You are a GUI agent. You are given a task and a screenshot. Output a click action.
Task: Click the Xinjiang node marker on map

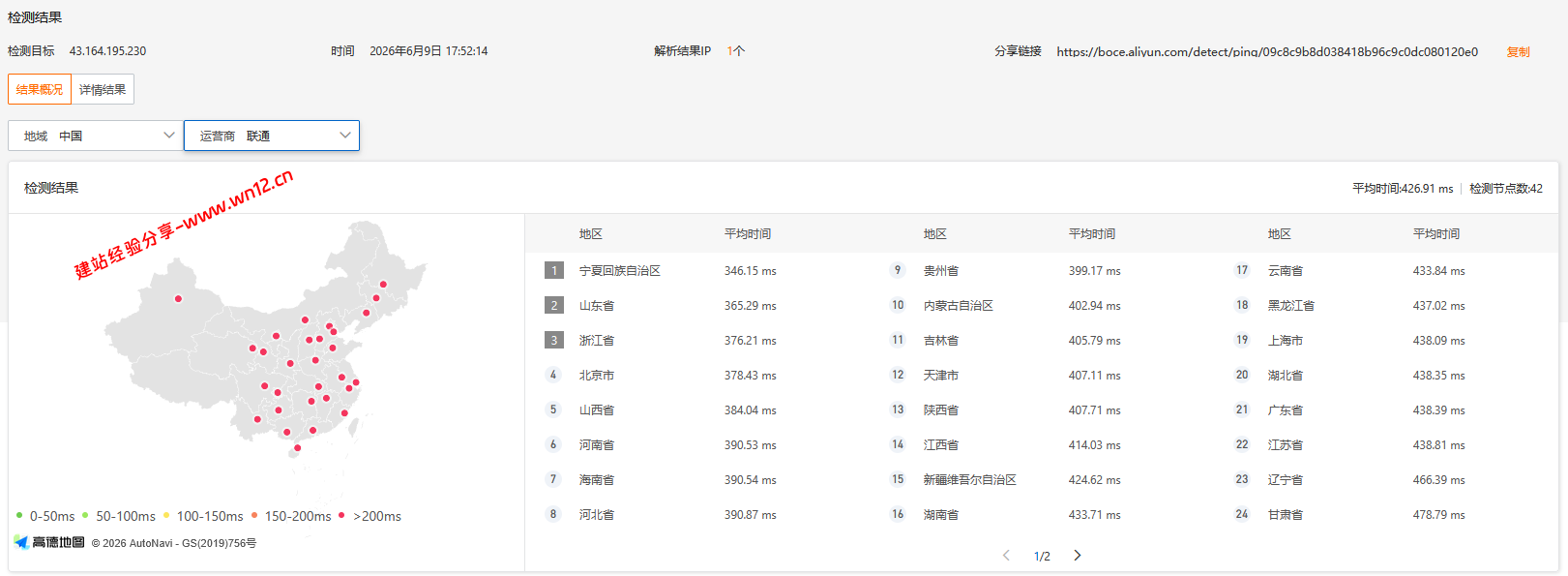click(178, 298)
